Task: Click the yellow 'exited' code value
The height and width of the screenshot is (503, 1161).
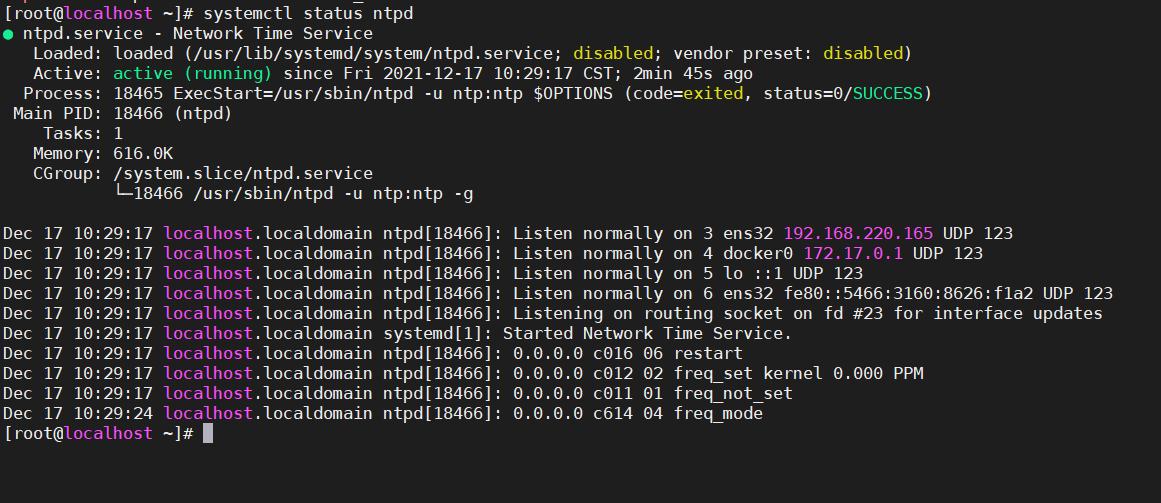Action: 712,93
